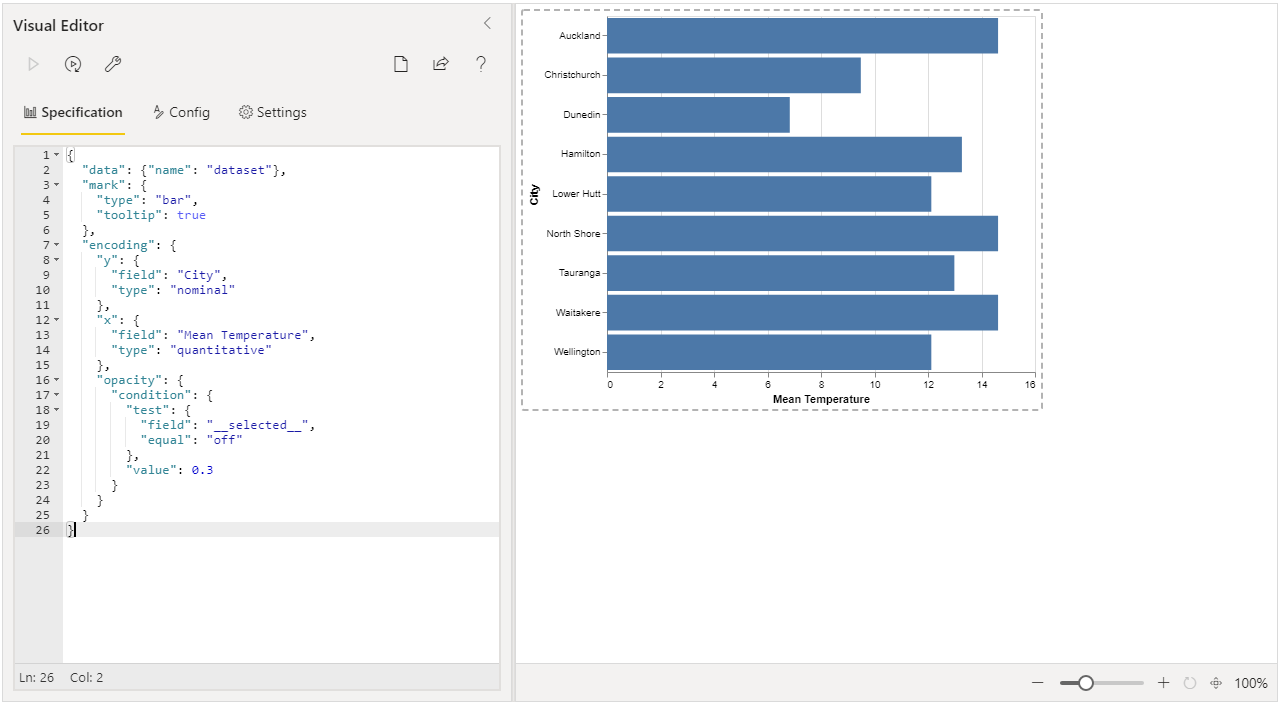Click the "Ln: 26" status bar entry
This screenshot has width=1280, height=704.
(x=36, y=678)
